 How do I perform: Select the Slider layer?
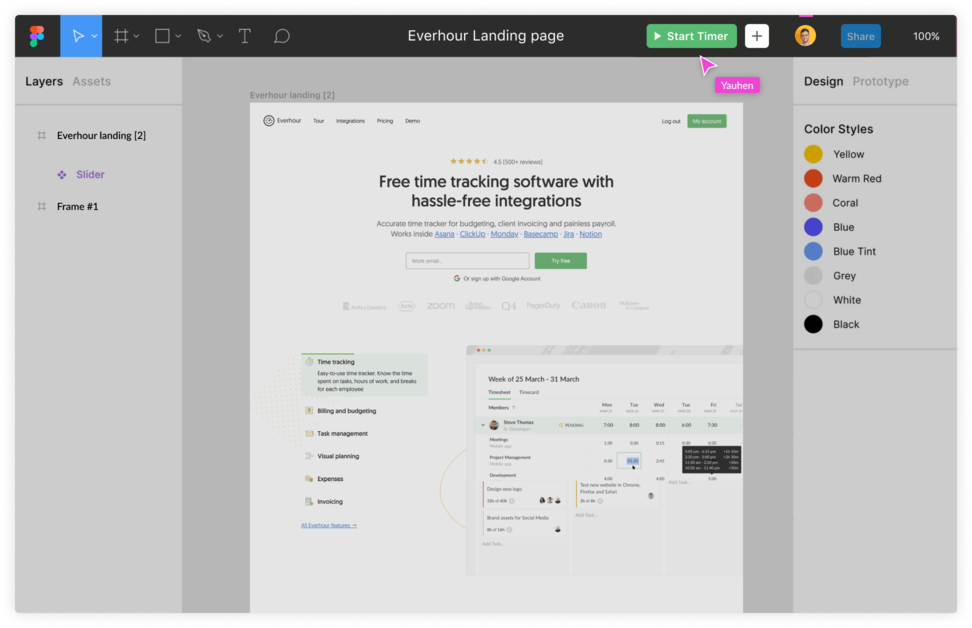click(89, 174)
